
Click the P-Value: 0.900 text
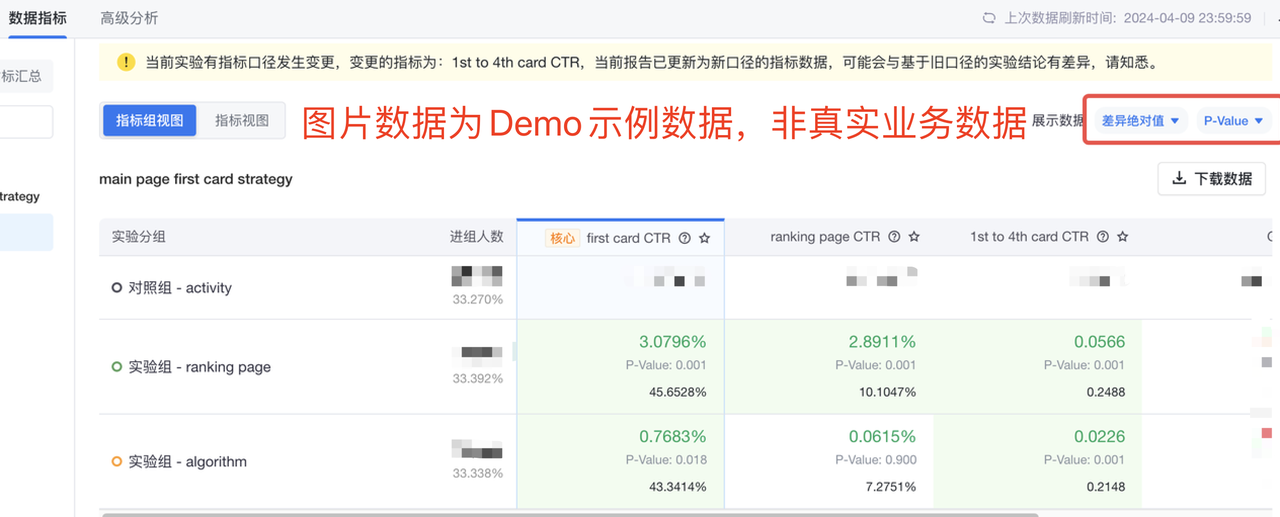875,460
